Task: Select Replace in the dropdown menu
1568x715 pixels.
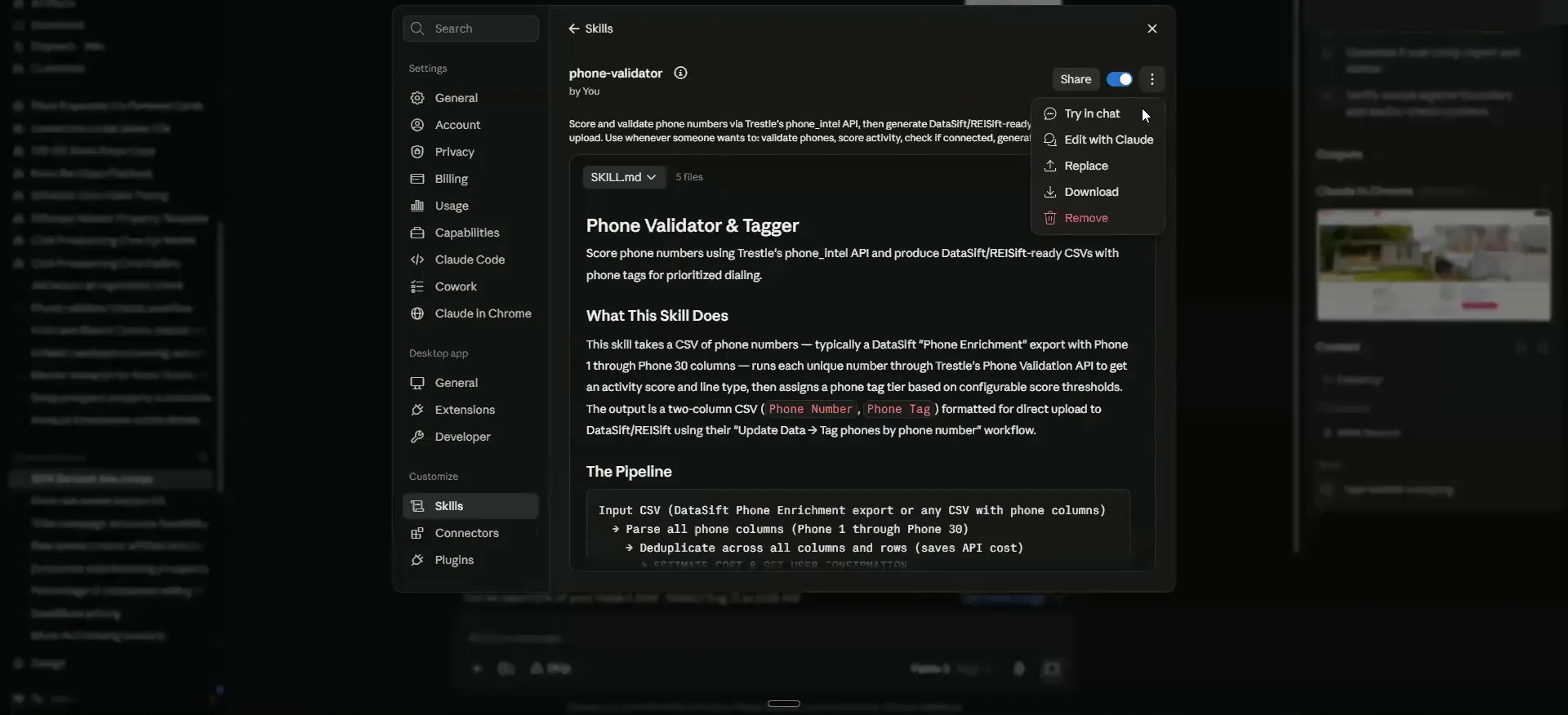Action: pos(1098,166)
